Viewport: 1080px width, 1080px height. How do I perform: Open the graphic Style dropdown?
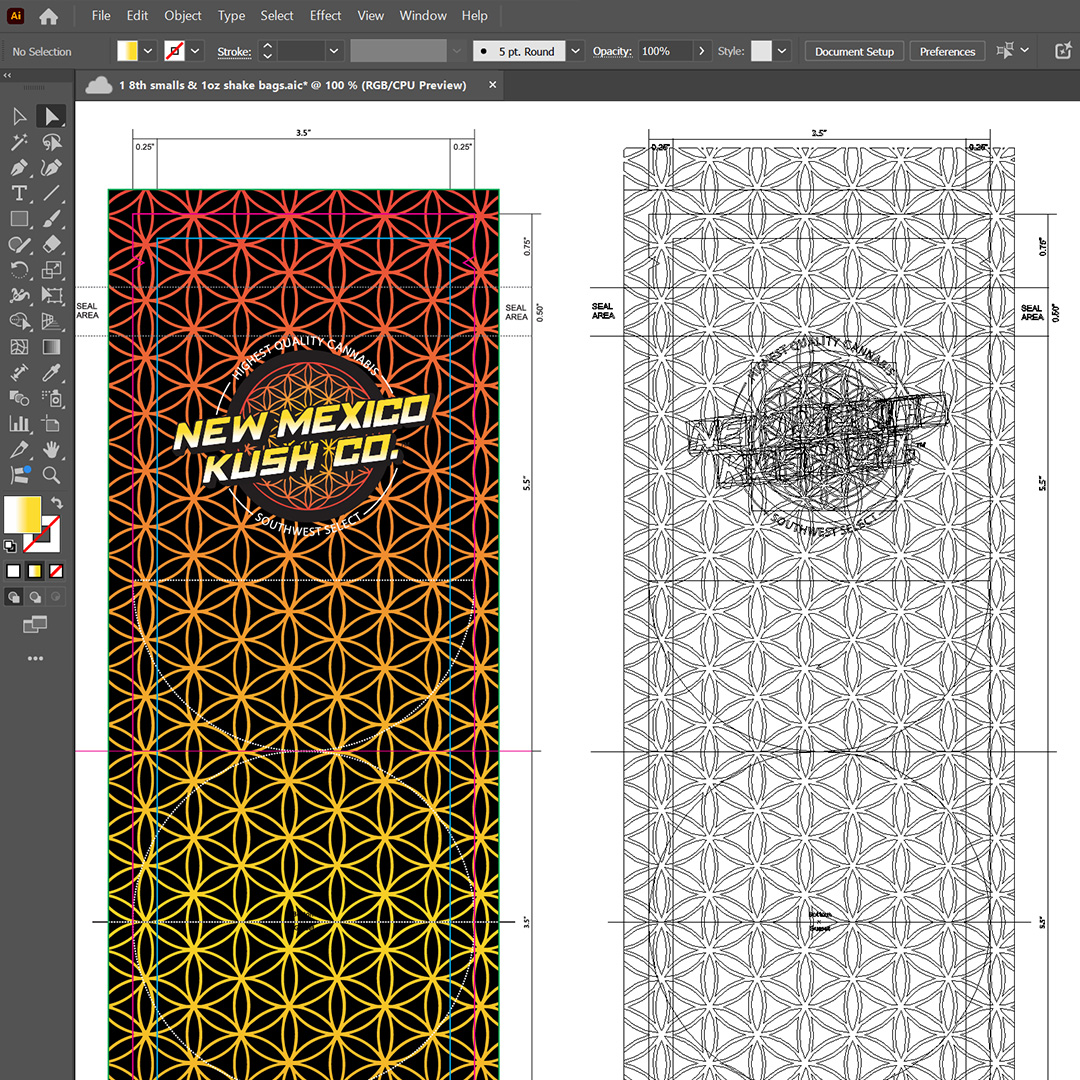(x=782, y=51)
